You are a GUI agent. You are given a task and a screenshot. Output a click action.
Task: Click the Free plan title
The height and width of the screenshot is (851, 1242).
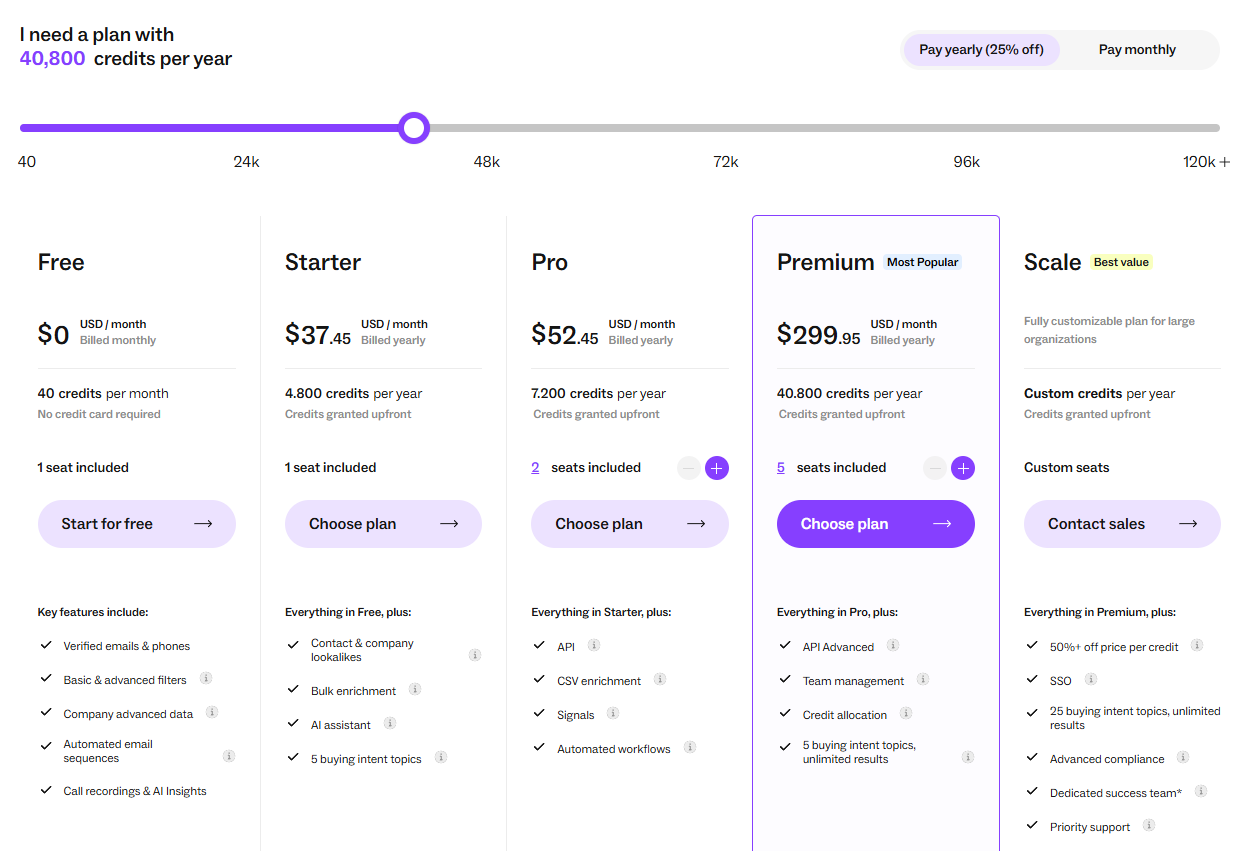pyautogui.click(x=61, y=262)
